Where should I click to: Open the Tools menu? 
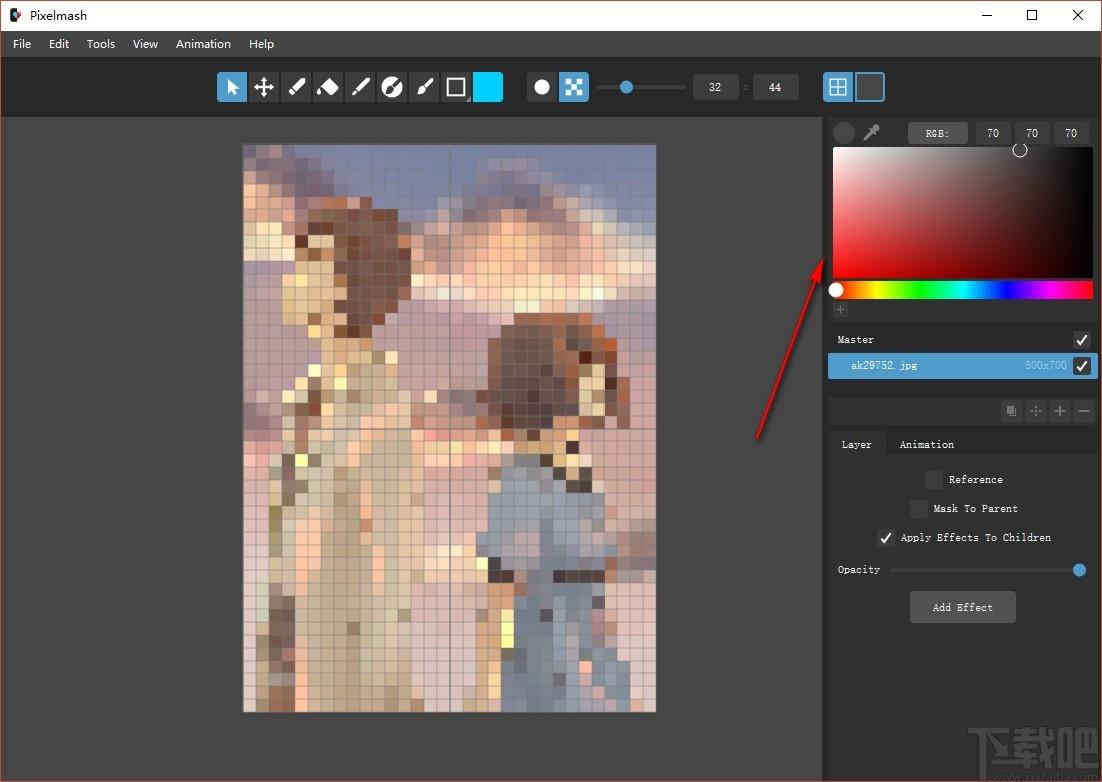(101, 44)
